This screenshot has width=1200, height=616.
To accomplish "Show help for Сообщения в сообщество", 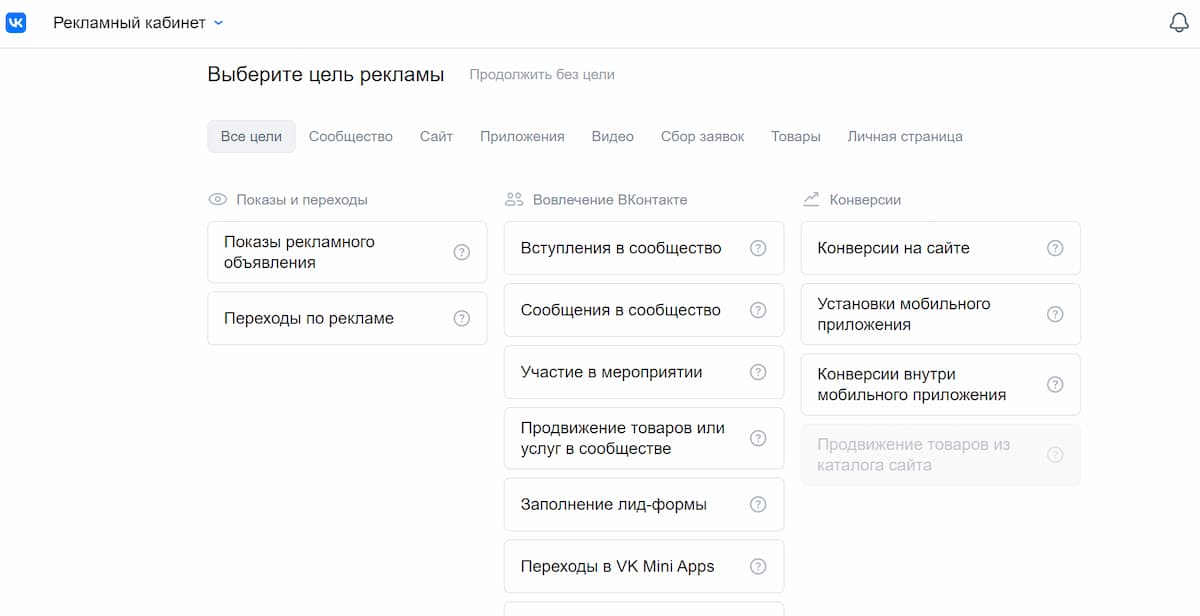I will coord(758,310).
